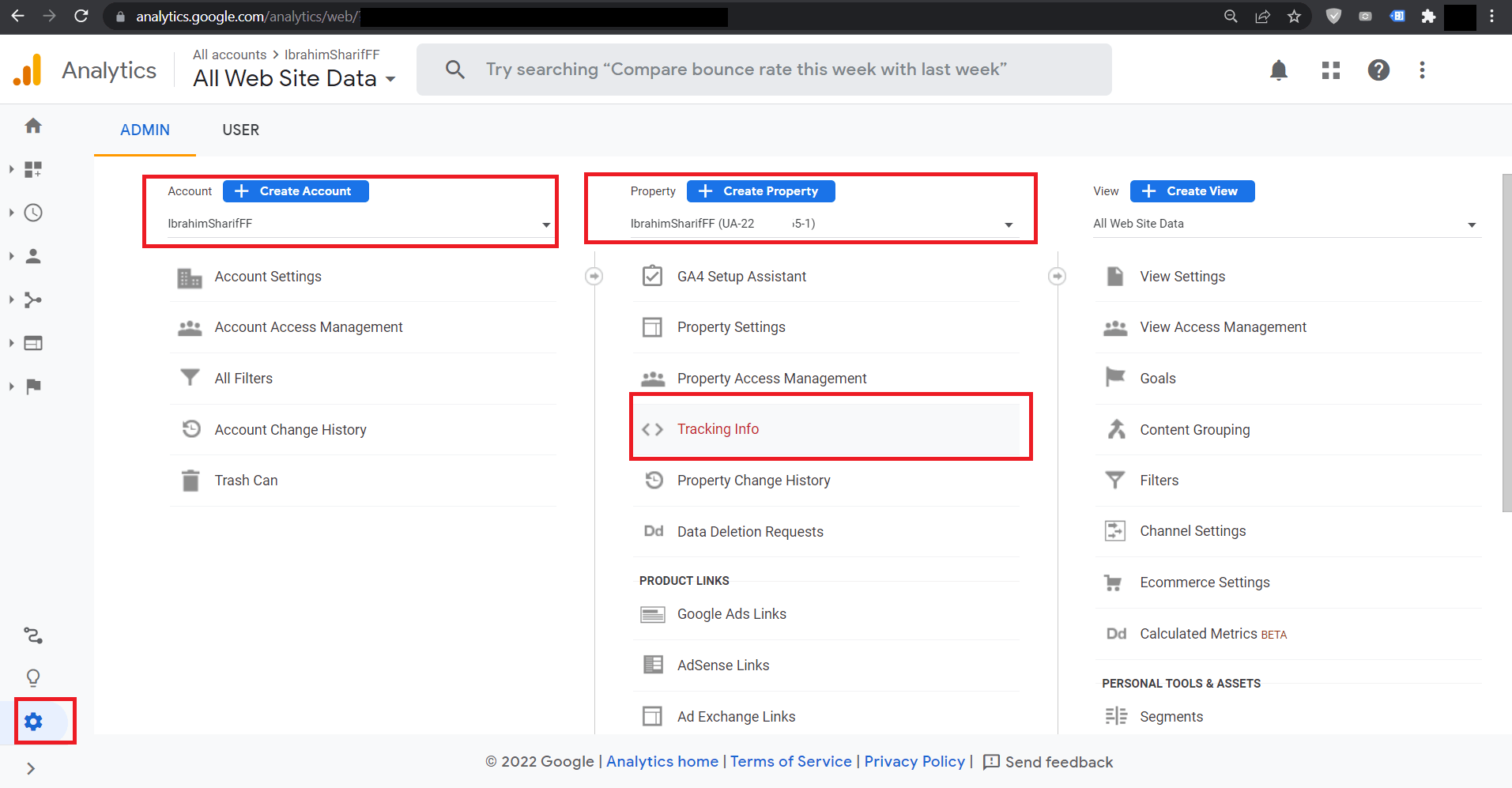1512x788 pixels.
Task: Switch to the USER tab
Action: 240,130
